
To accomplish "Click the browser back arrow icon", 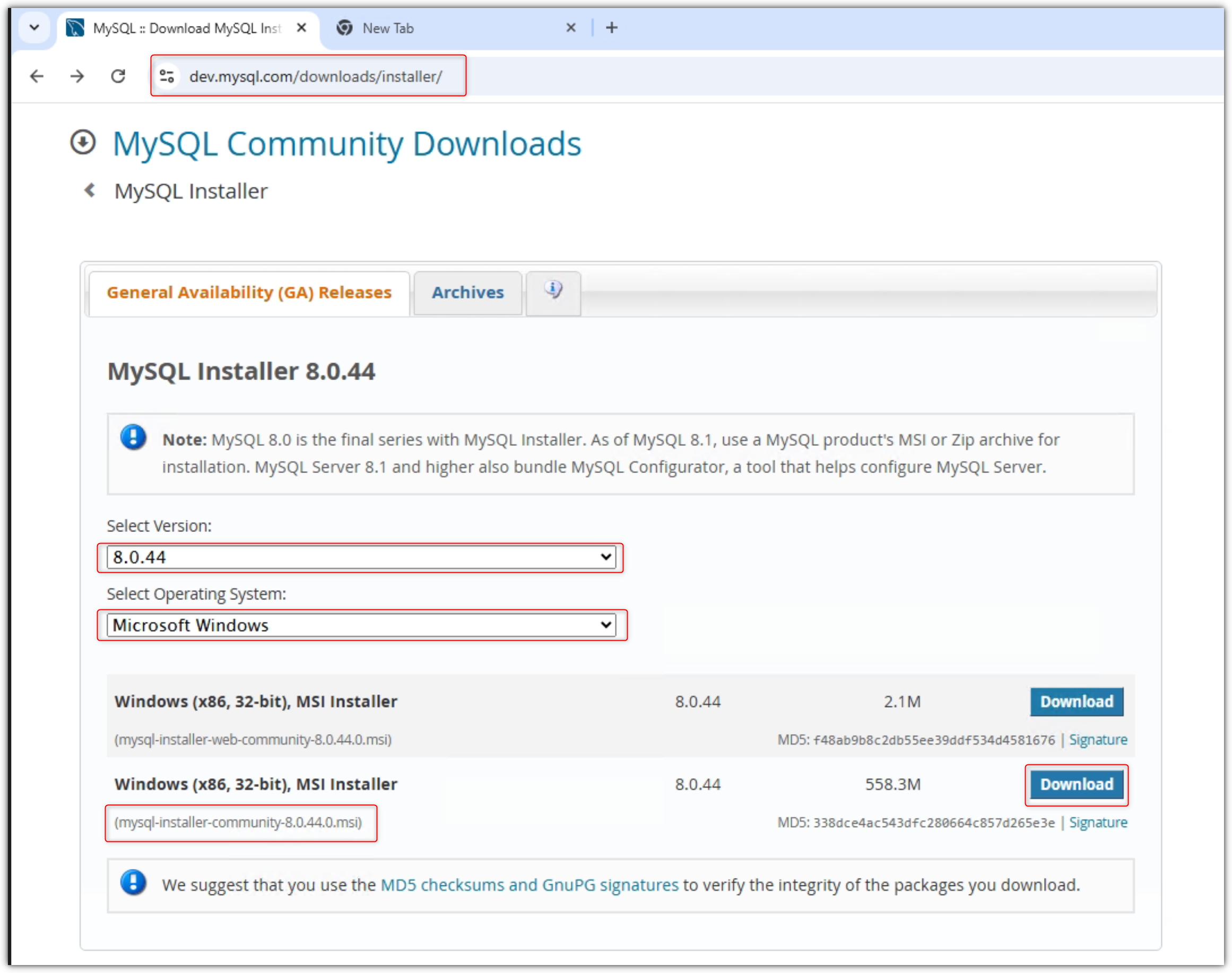I will click(x=37, y=76).
